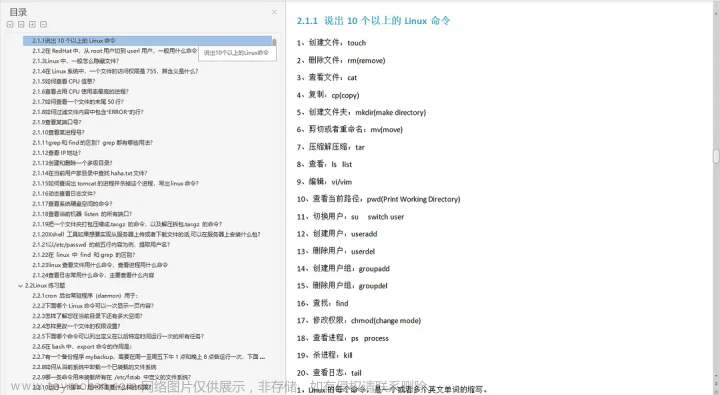Click the document heading 2.1.1 说出10个以上的Linux命令
Image resolution: width=720 pixels, height=395 pixels.
click(373, 21)
